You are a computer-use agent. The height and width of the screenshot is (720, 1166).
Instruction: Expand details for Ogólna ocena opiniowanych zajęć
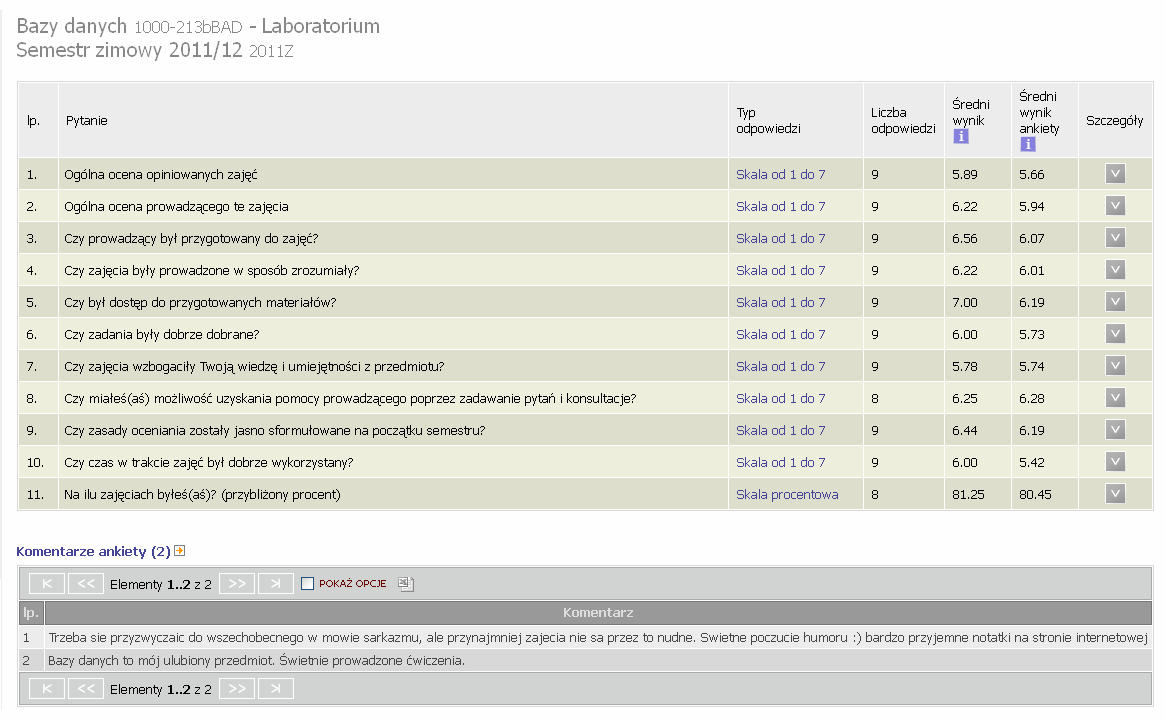pos(1115,174)
